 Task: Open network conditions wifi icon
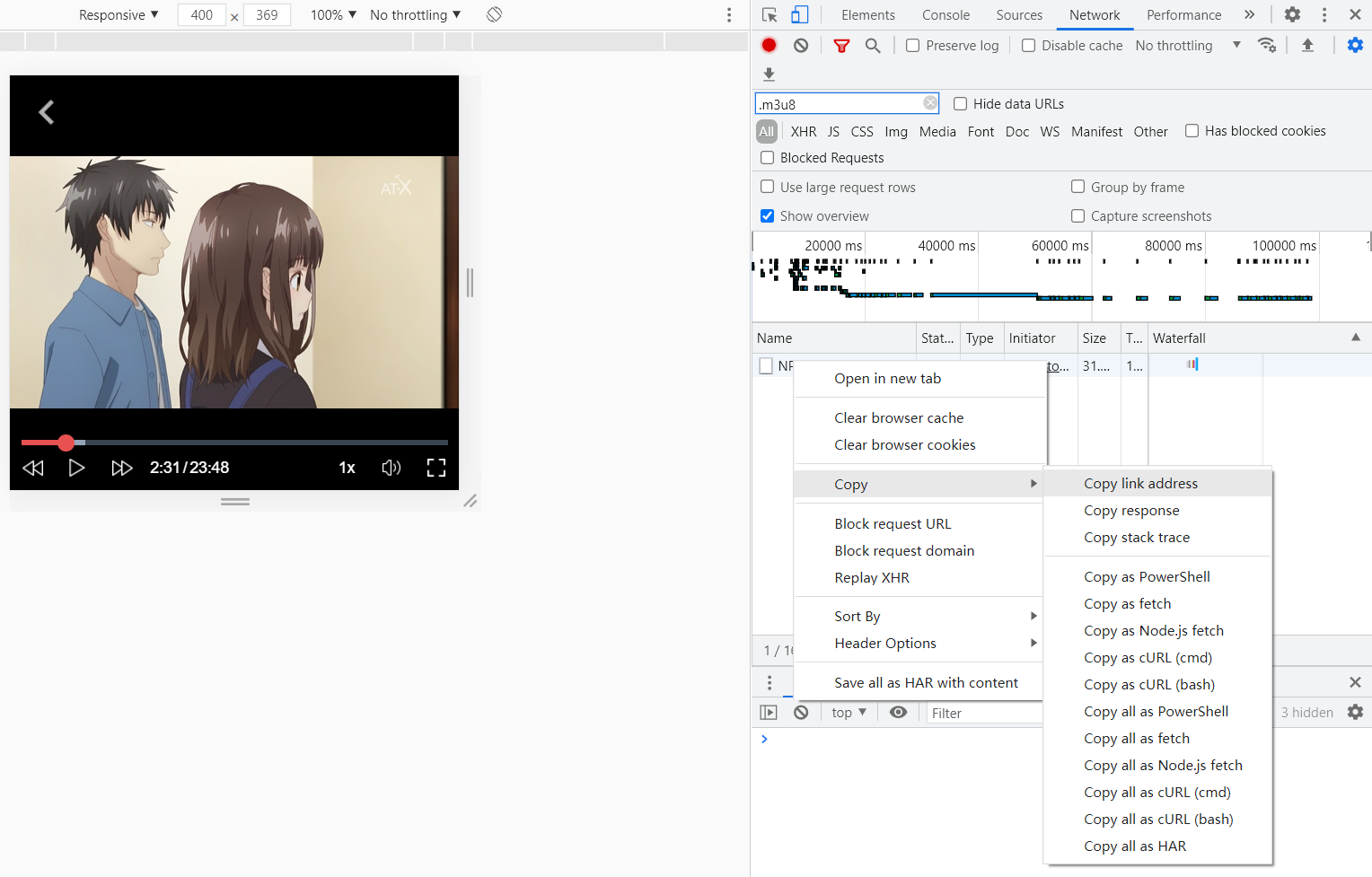(1267, 45)
